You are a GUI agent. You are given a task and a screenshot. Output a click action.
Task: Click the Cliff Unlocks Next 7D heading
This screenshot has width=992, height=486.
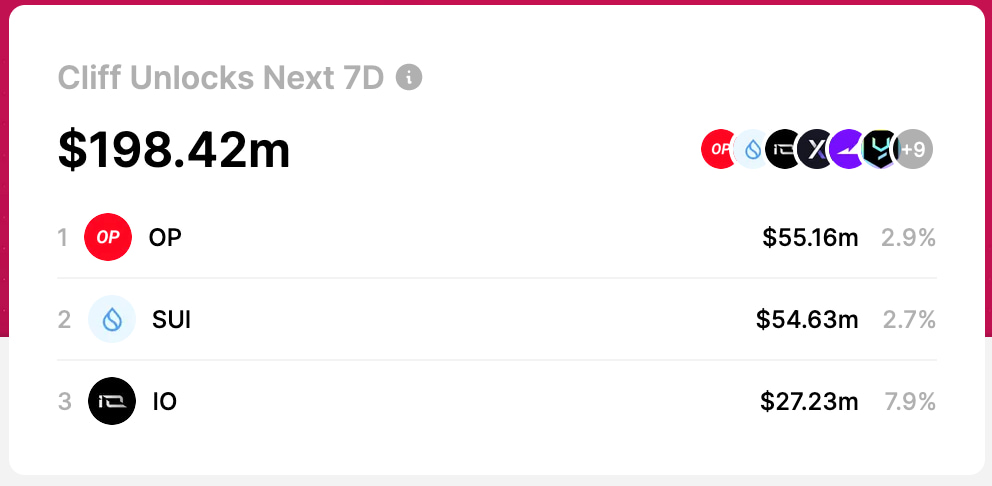click(x=221, y=77)
